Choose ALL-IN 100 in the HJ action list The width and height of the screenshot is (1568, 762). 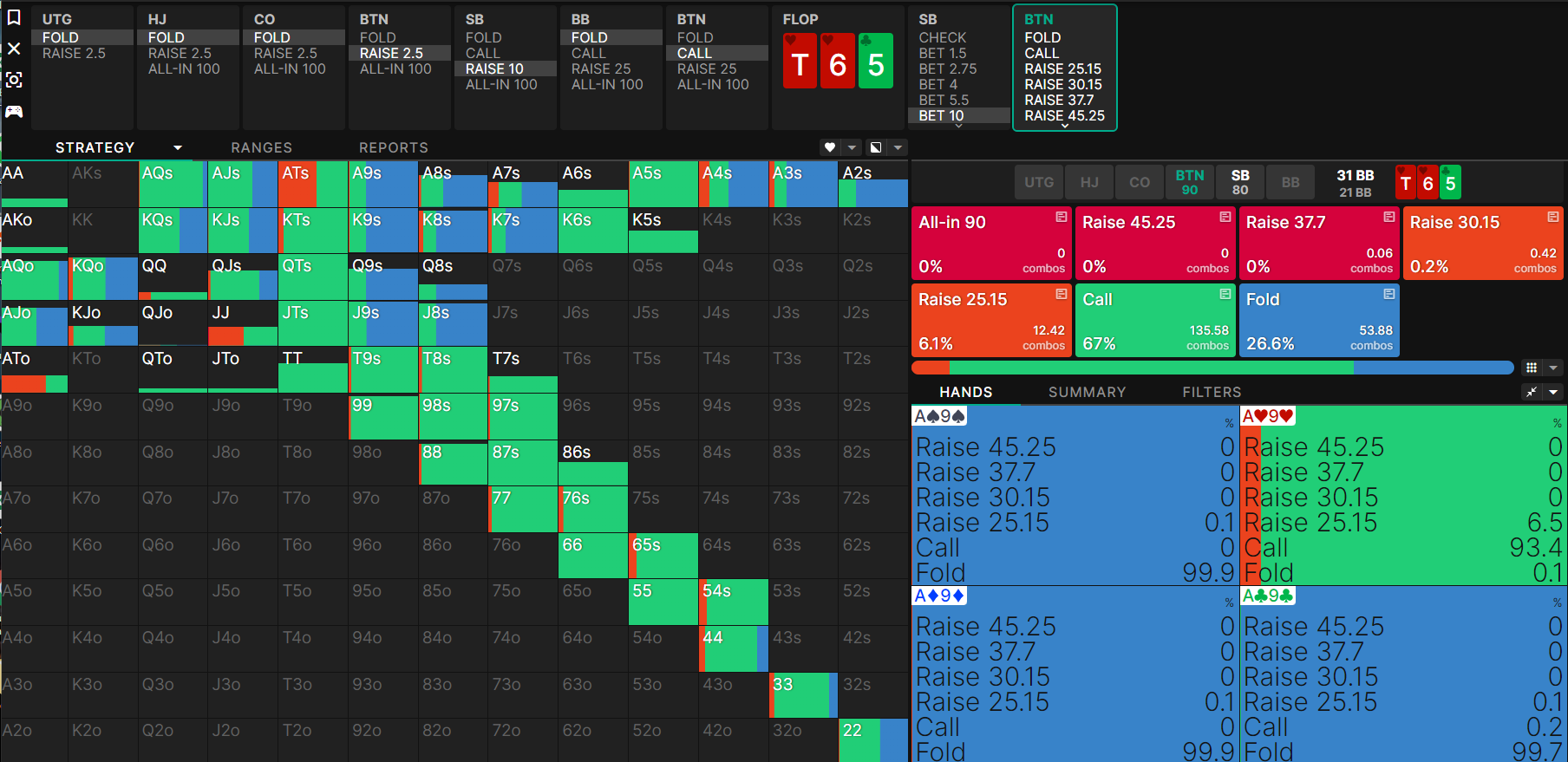[184, 69]
